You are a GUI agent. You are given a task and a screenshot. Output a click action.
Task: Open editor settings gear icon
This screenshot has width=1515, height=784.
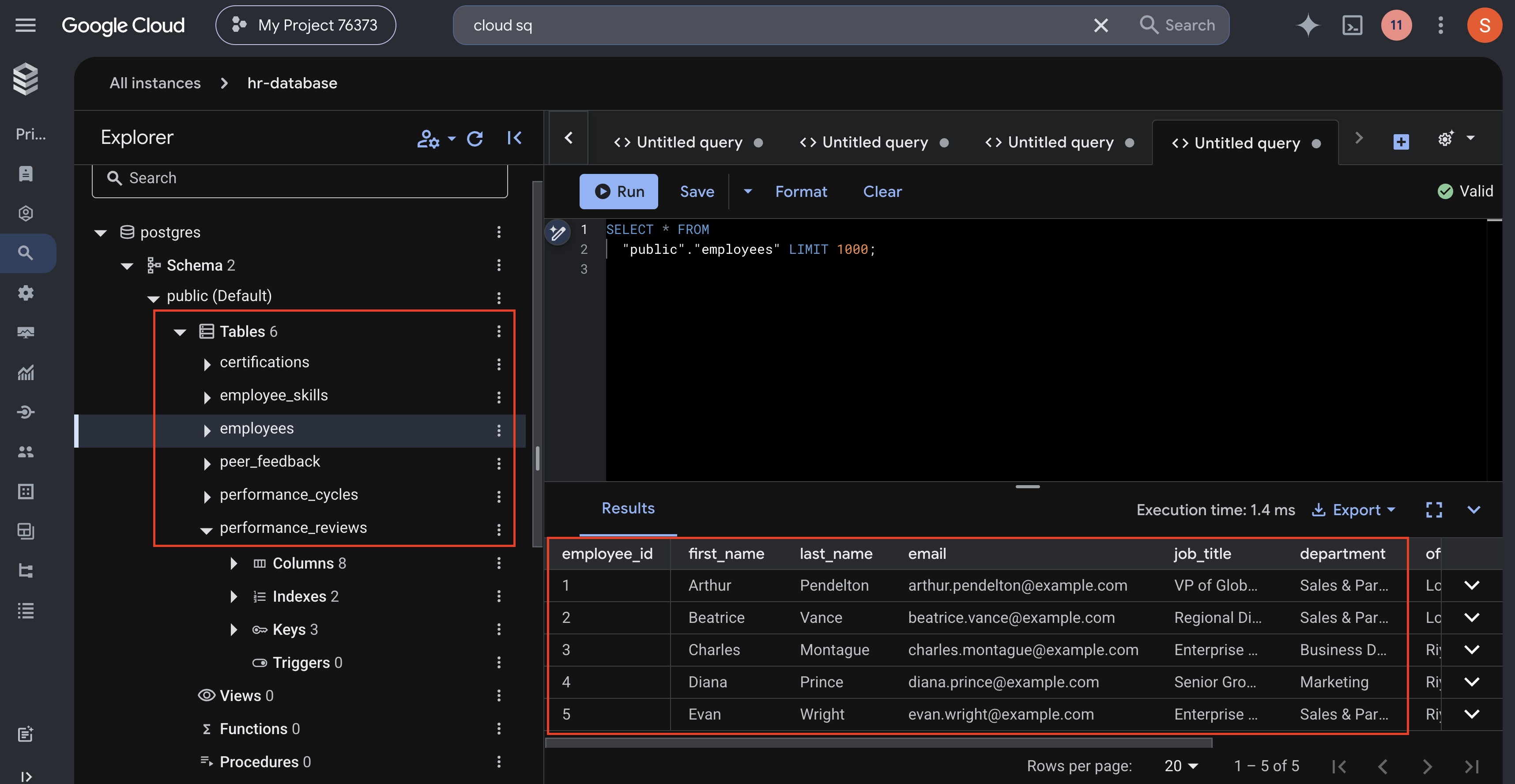(x=1446, y=139)
